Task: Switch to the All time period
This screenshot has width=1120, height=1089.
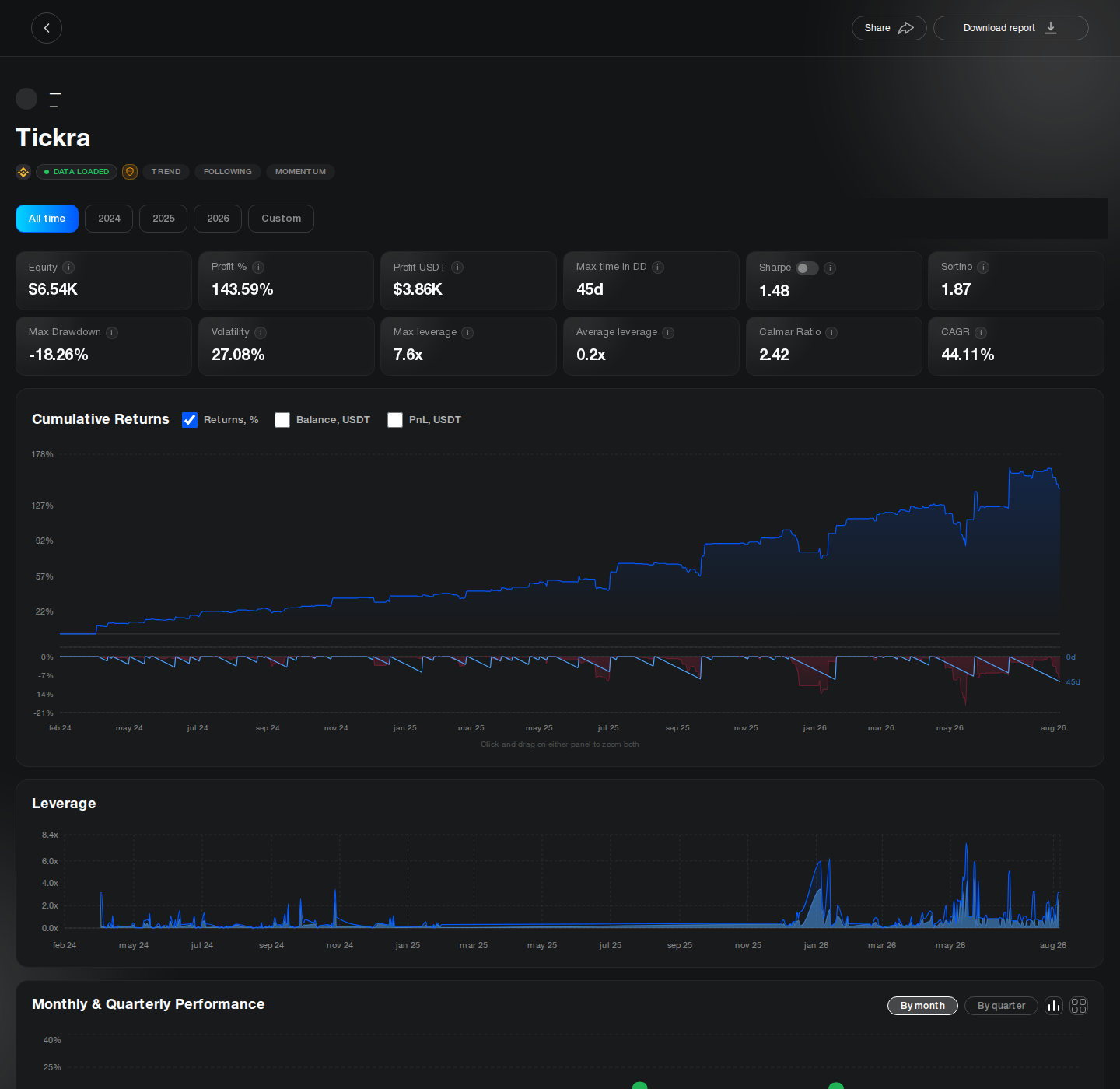Action: [47, 219]
